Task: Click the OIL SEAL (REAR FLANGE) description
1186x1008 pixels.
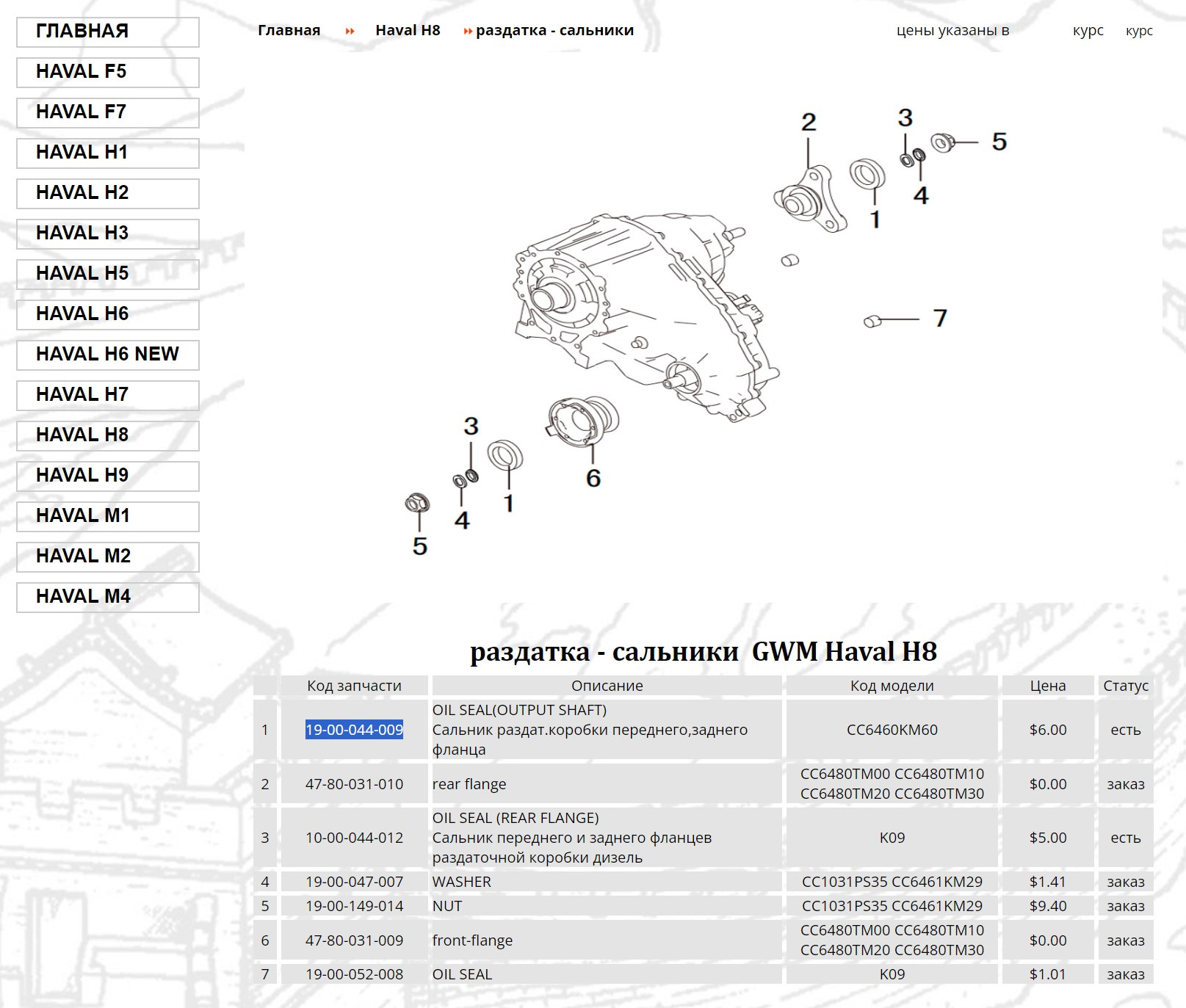Action: 516,818
